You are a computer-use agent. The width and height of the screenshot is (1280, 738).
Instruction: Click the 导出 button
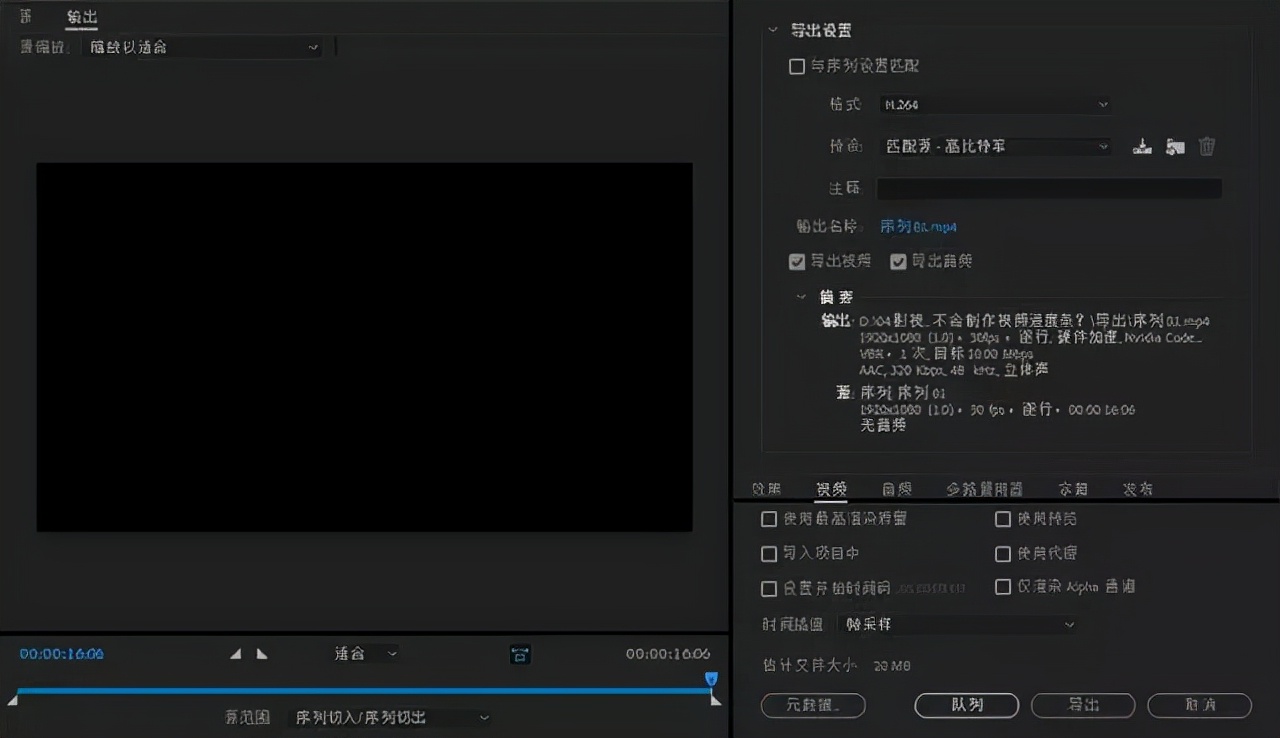(x=1083, y=705)
